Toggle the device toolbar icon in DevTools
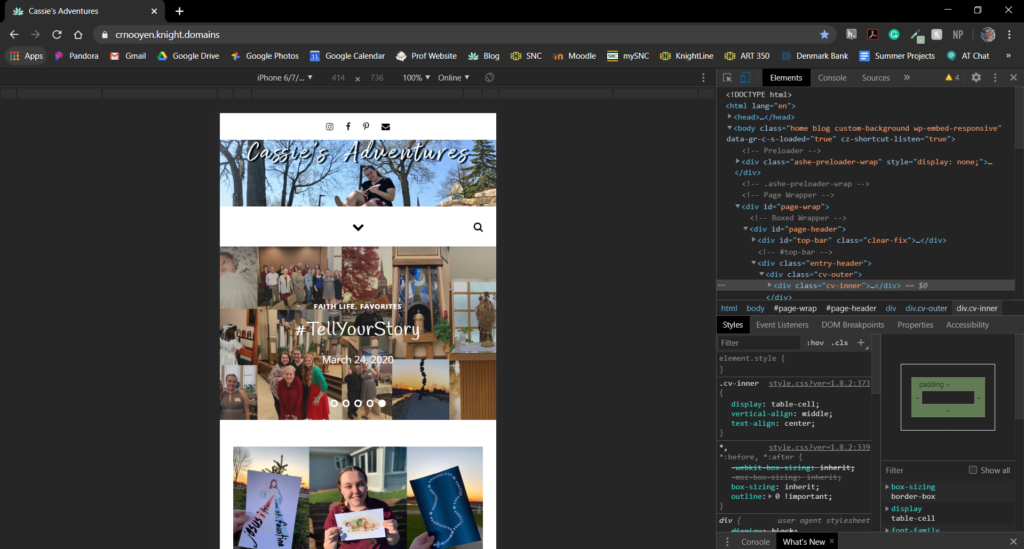The height and width of the screenshot is (549, 1024). click(x=745, y=78)
